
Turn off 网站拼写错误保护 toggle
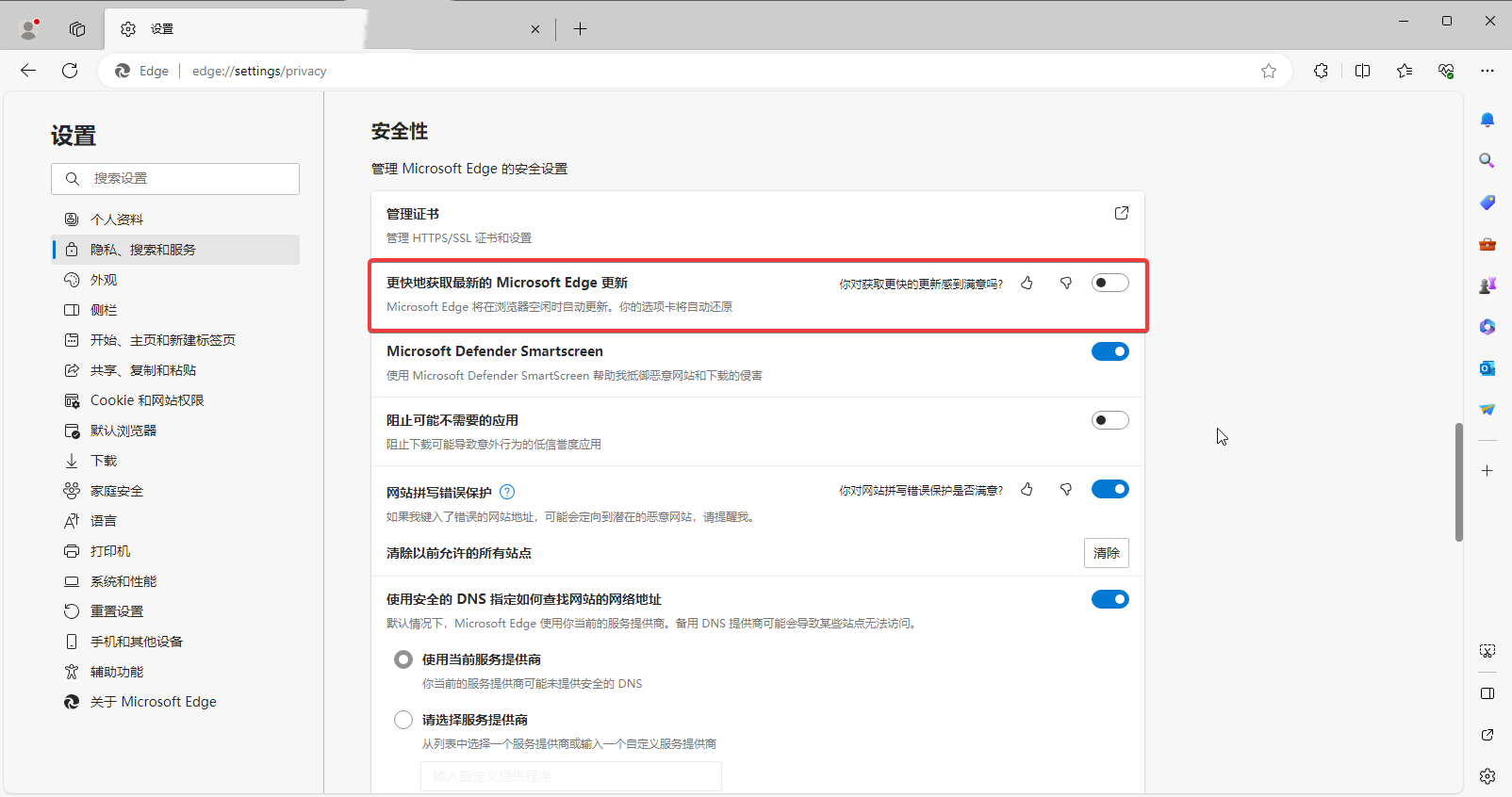[1110, 489]
